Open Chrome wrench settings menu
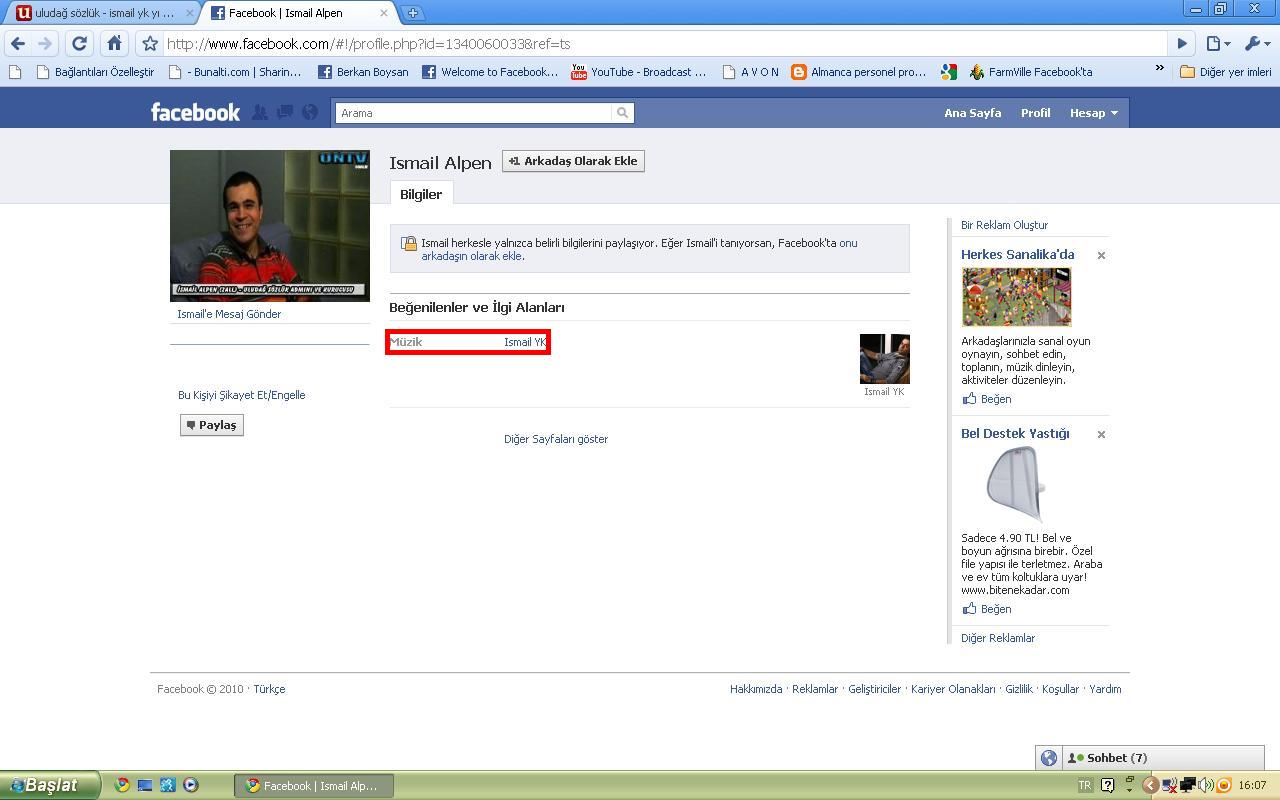Viewport: 1280px width, 800px height. coord(1257,44)
